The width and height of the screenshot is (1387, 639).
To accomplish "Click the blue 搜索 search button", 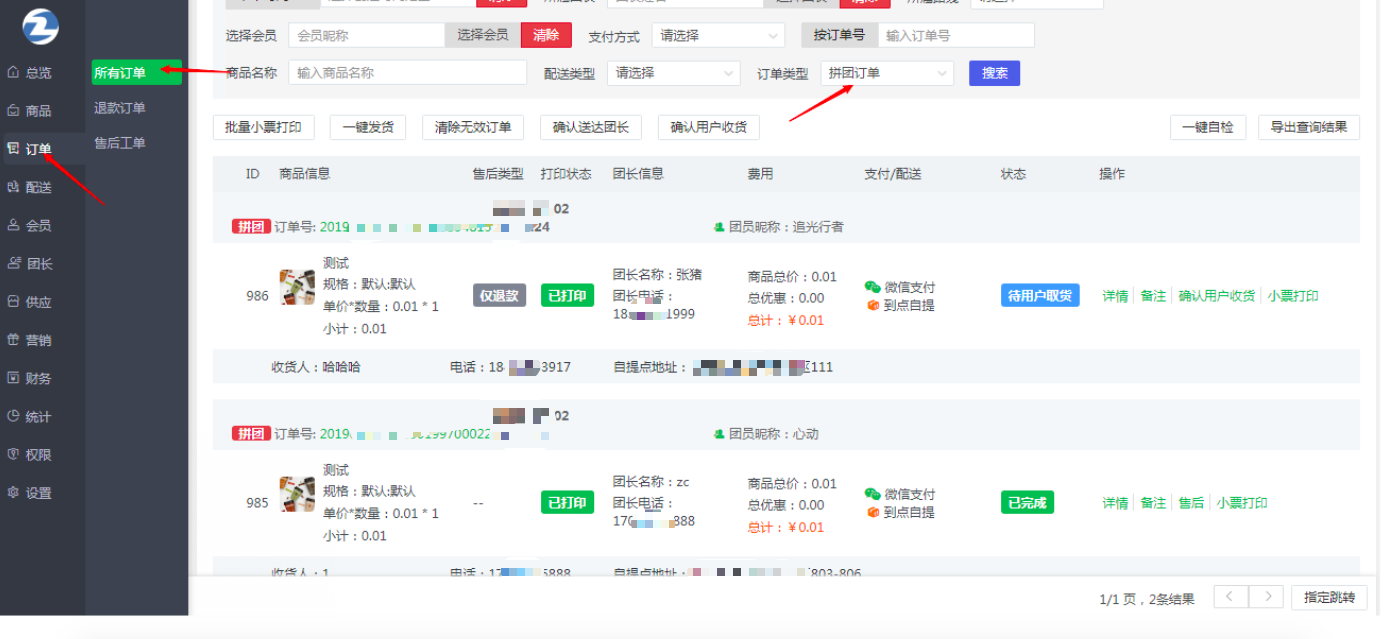I will click(994, 73).
